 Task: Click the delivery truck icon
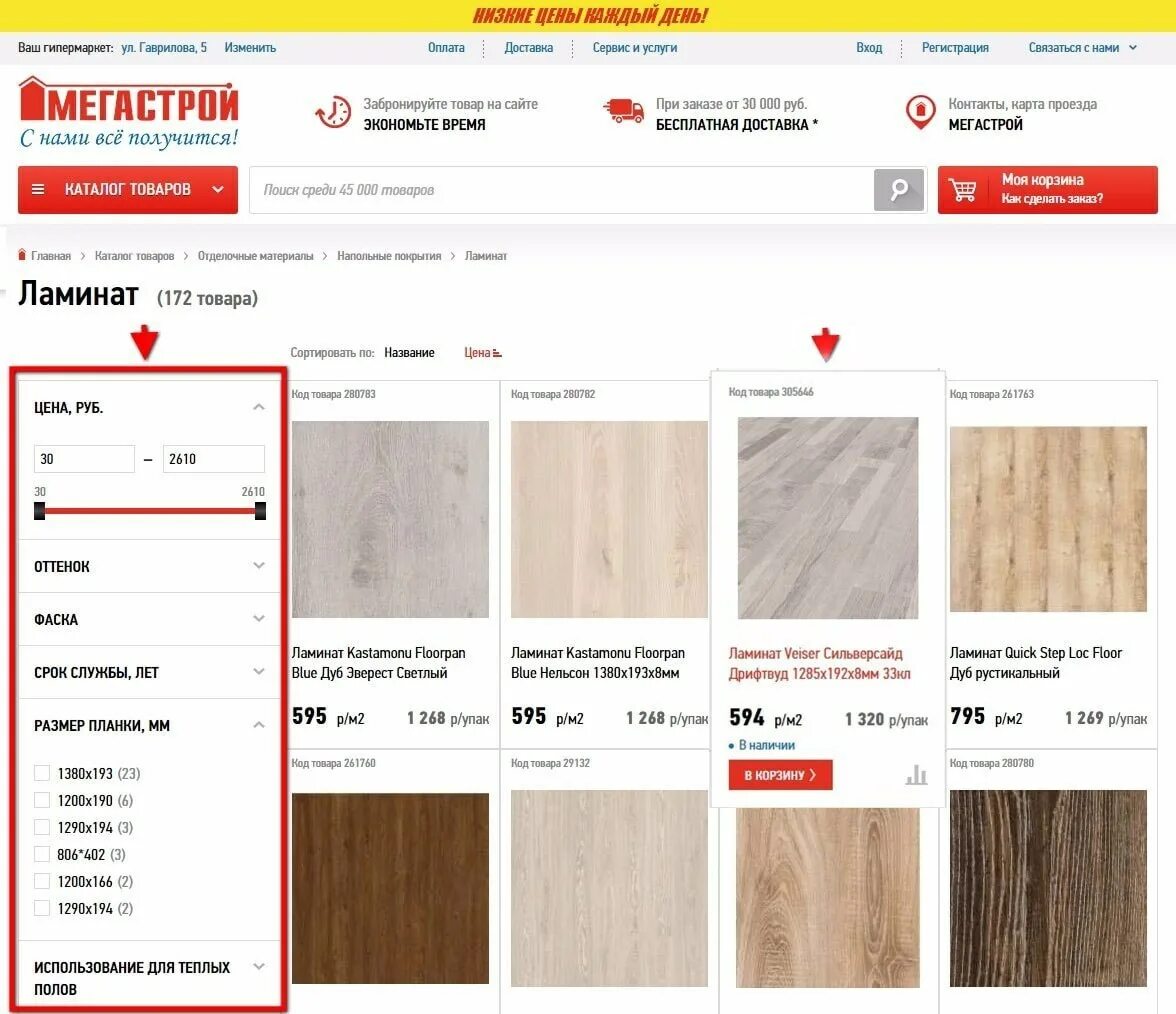pyautogui.click(x=623, y=111)
